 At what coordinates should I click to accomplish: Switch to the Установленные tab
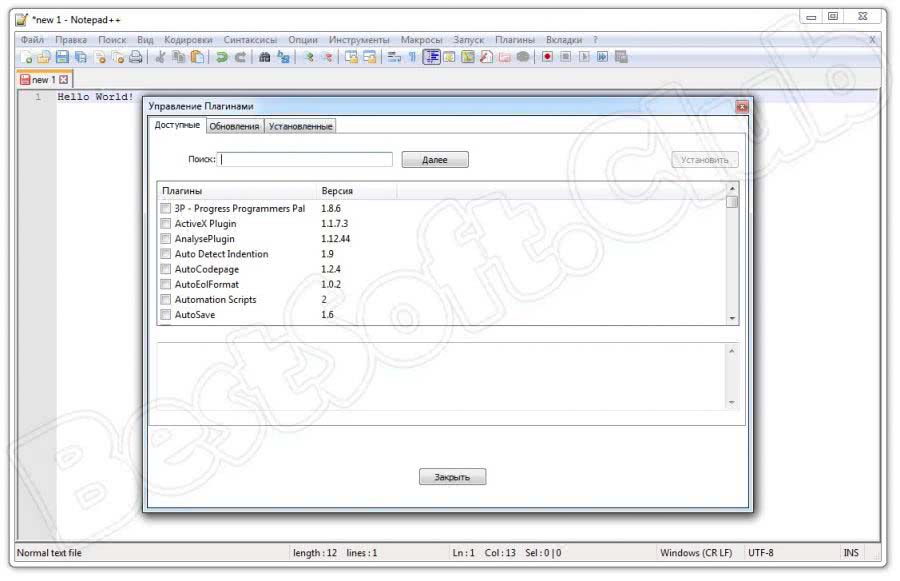(x=300, y=126)
